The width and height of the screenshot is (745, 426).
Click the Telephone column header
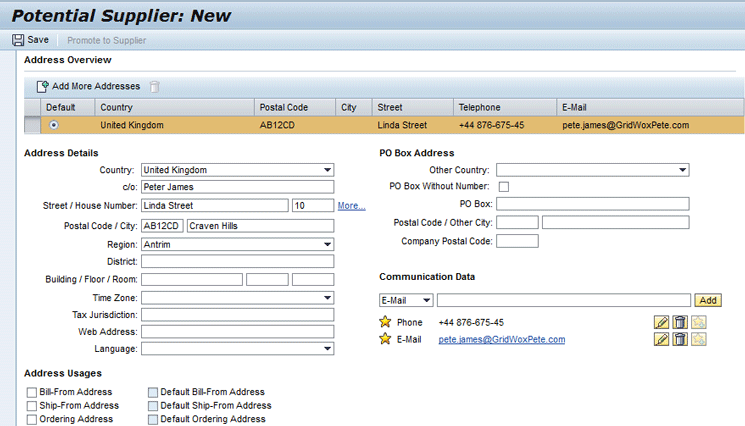coord(505,107)
